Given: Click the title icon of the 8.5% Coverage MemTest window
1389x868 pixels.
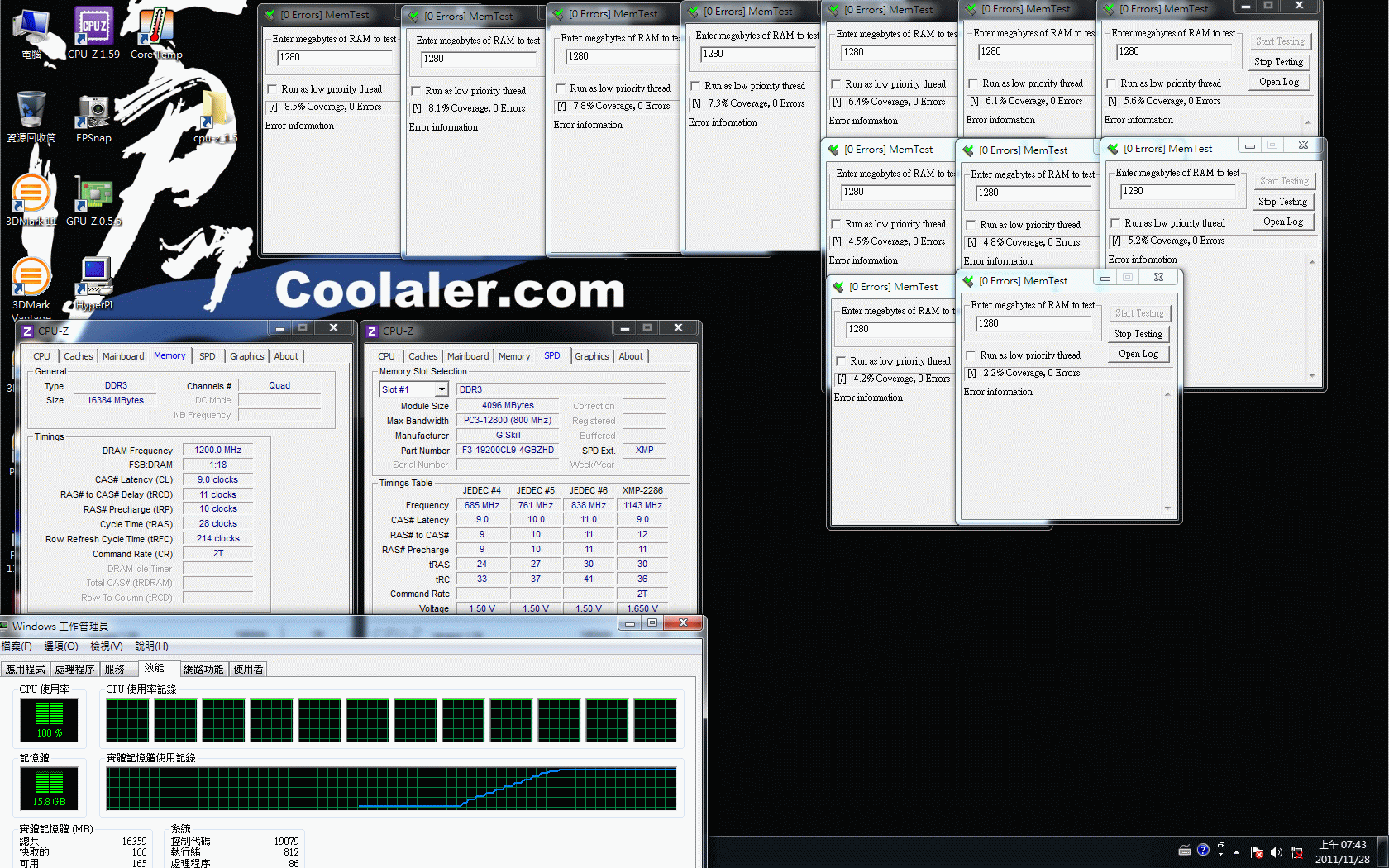Looking at the screenshot, I should pyautogui.click(x=270, y=15).
